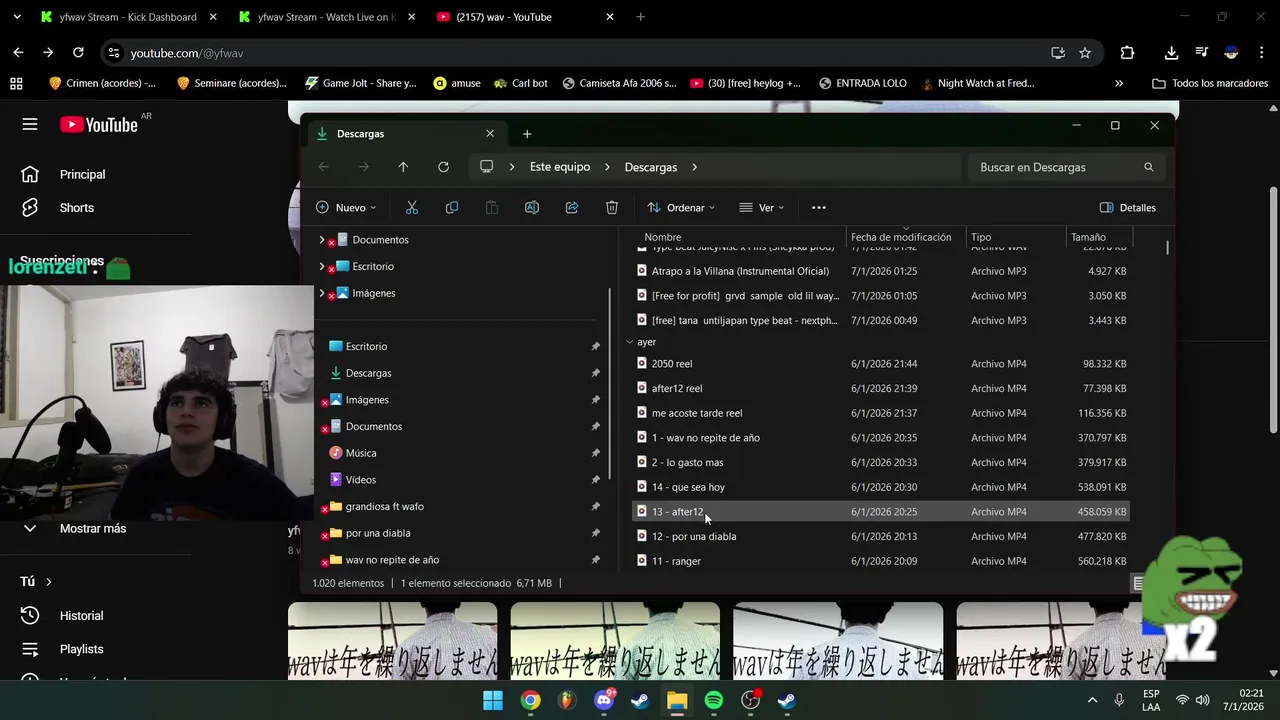Image resolution: width=1280 pixels, height=720 pixels.
Task: Click the search magnifier icon in Explorer
Action: pos(1148,167)
